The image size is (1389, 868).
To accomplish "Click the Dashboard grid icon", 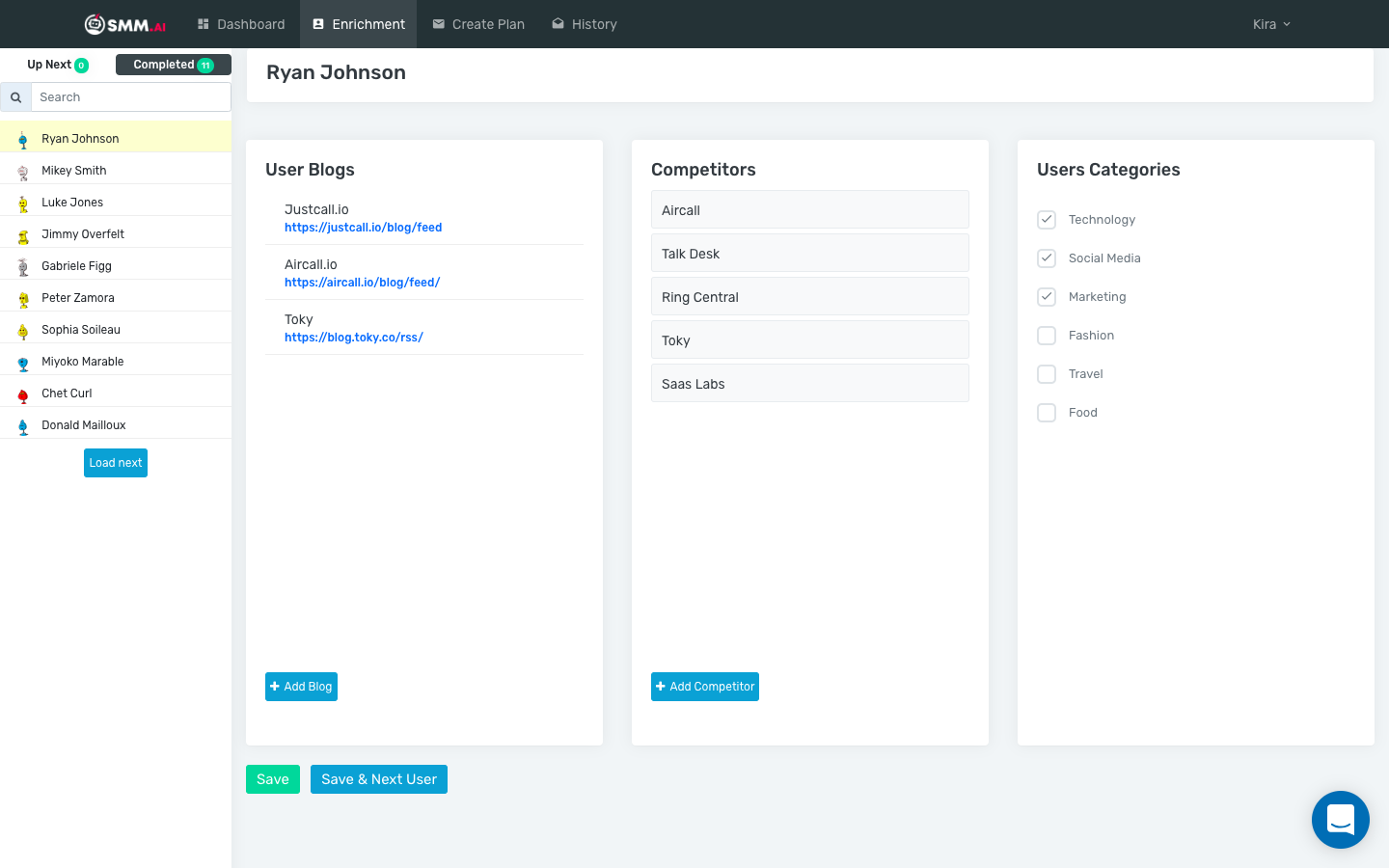I will click(204, 24).
